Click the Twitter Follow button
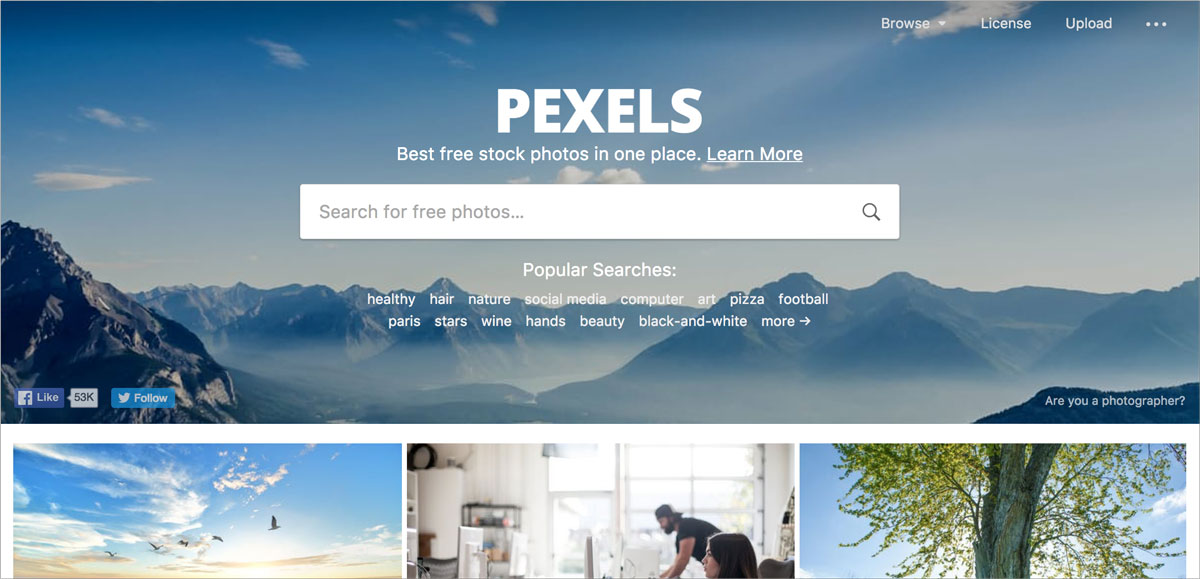 tap(143, 397)
